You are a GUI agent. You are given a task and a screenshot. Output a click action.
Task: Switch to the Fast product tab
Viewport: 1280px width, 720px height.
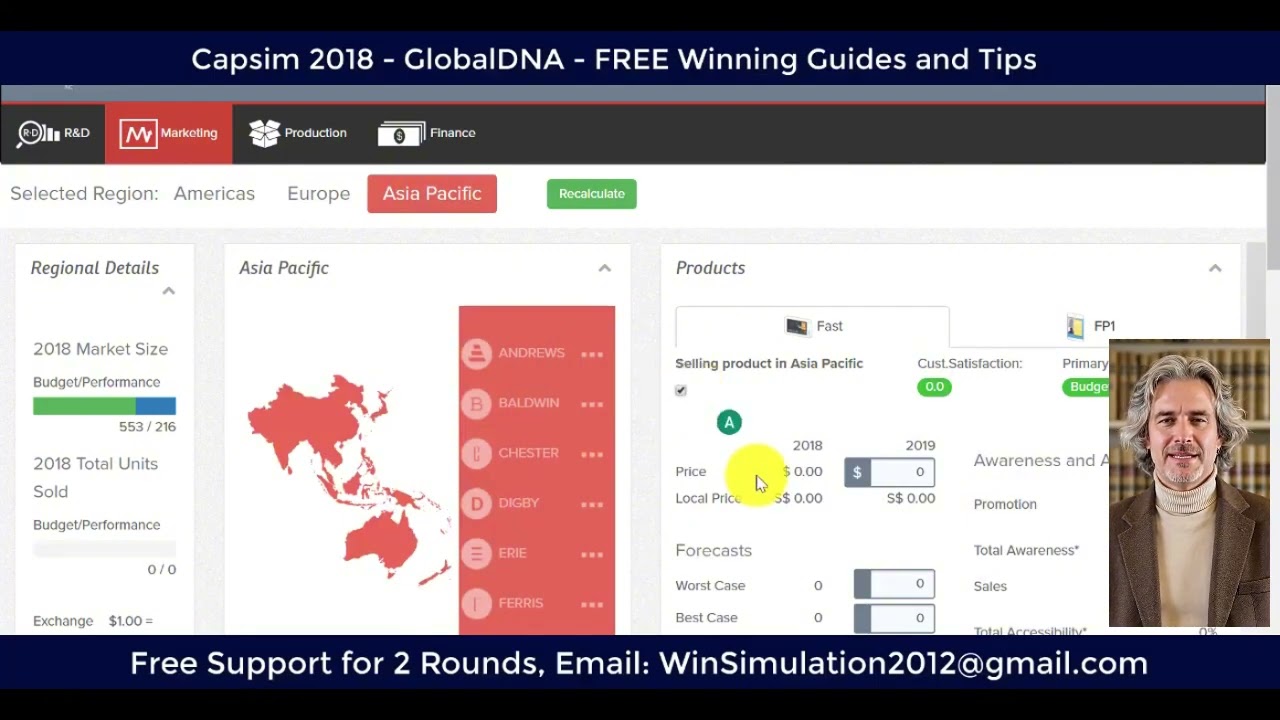[x=812, y=326]
